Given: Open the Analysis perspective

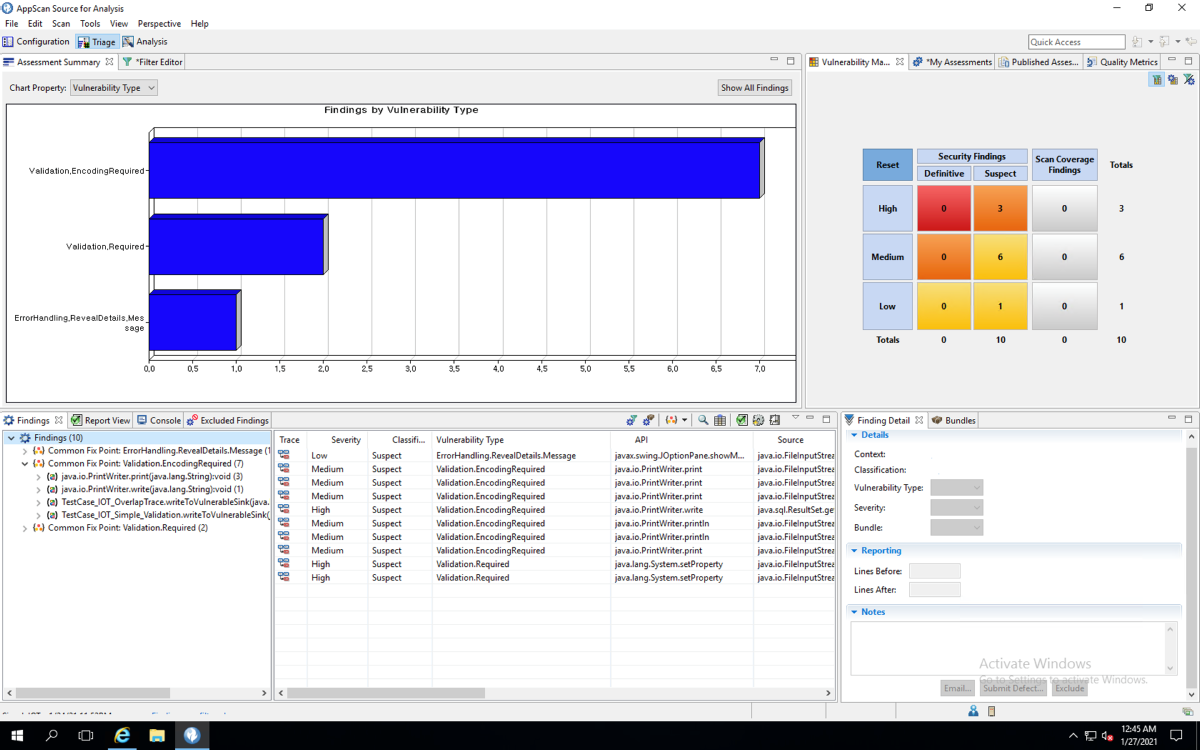Looking at the screenshot, I should 145,42.
